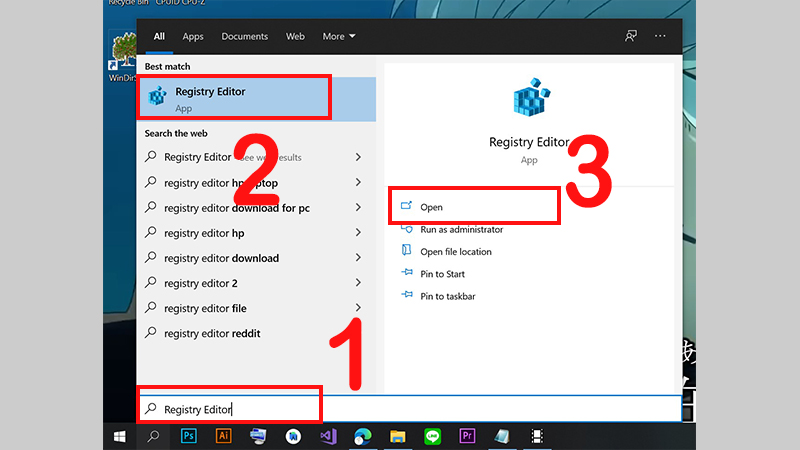Click the taskbar search magnifier icon
Viewport: 800px width, 450px height.
[153, 436]
